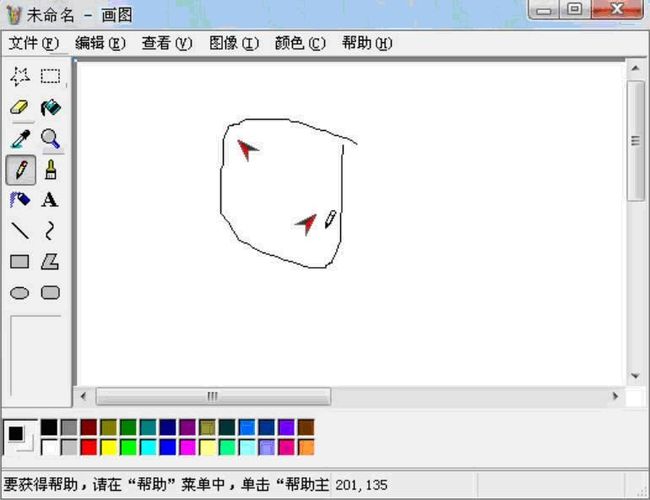Click the current foreground/background color indicator
650x500 pixels.
20,437
